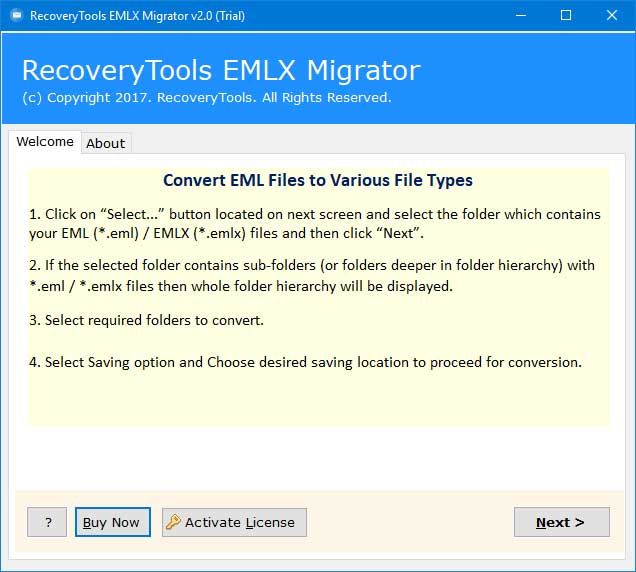Click the "RecoveryTools EMLX Migrator" banner title
Screen dimensions: 636x572
[x=221, y=70]
